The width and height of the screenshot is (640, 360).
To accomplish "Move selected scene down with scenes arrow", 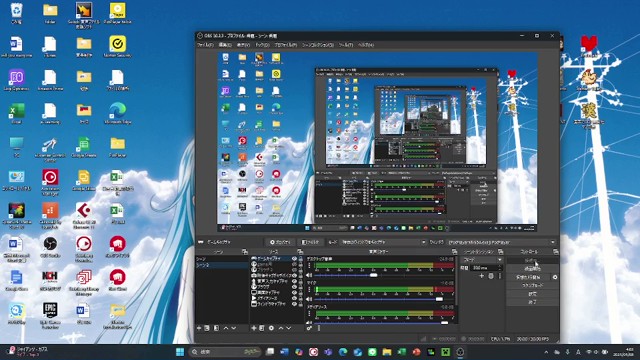I will coord(233,328).
